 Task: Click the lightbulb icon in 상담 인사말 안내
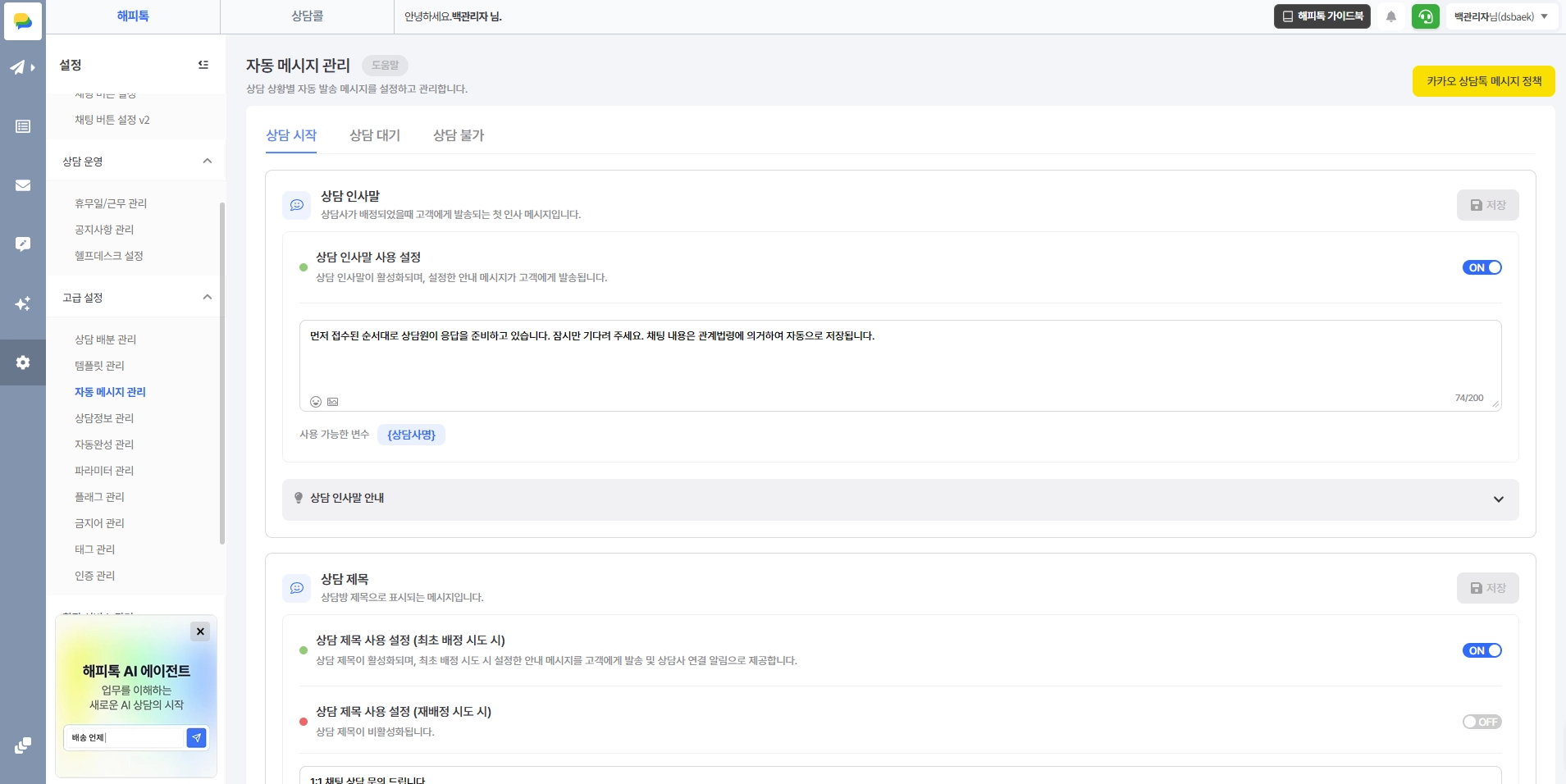[x=299, y=498]
